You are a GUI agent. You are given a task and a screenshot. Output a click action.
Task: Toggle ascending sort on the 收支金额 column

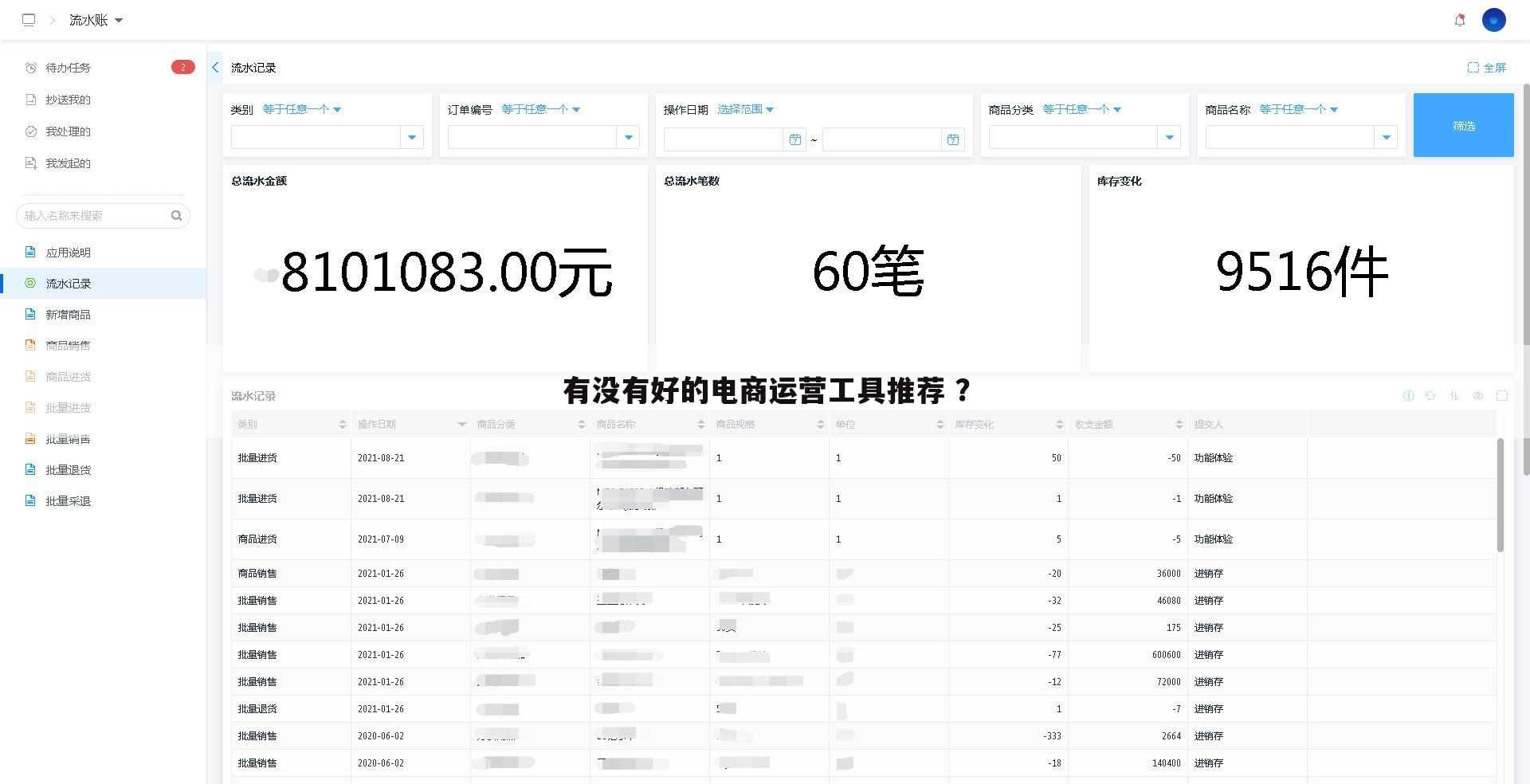pyautogui.click(x=1179, y=424)
